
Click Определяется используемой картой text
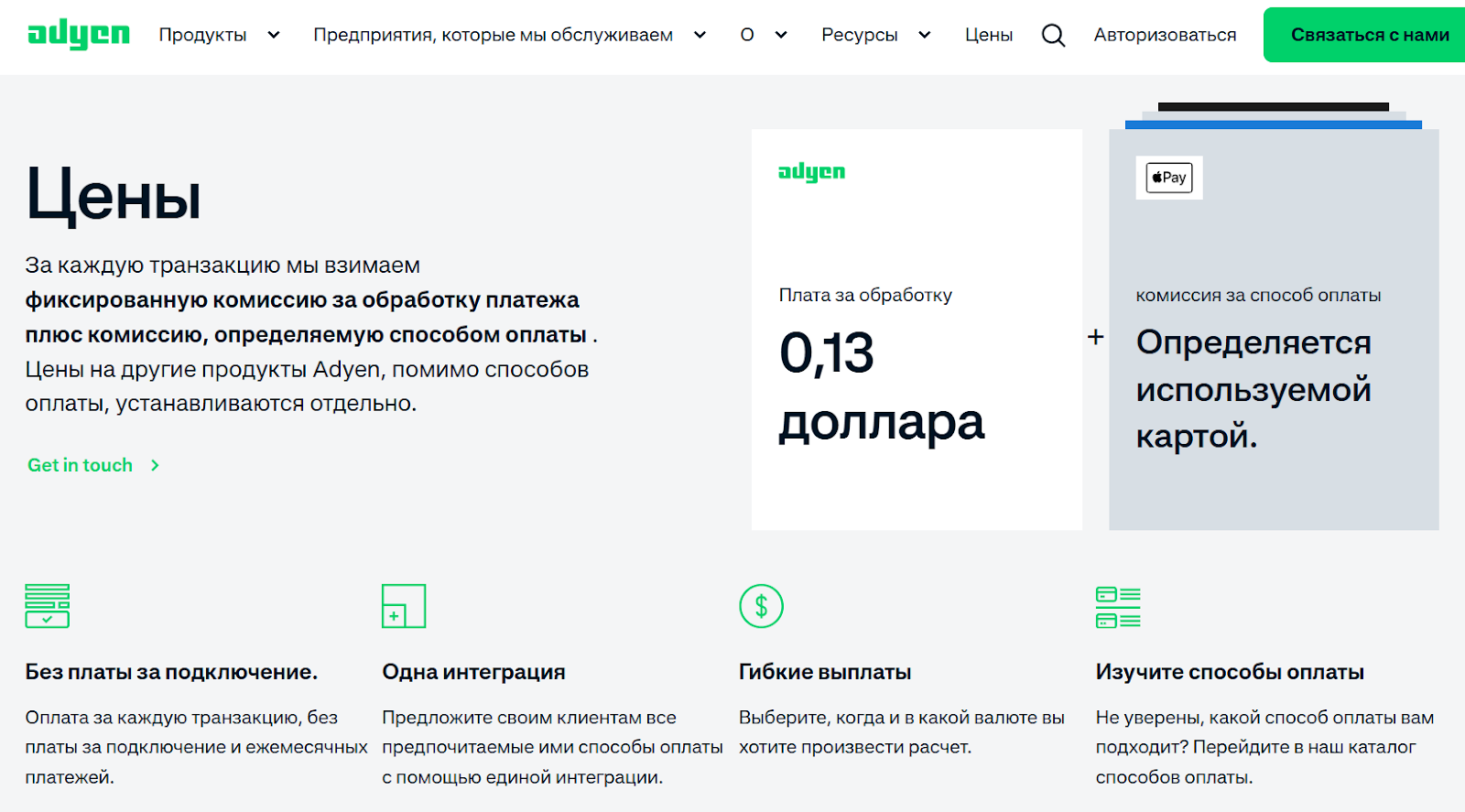pyautogui.click(x=1253, y=389)
